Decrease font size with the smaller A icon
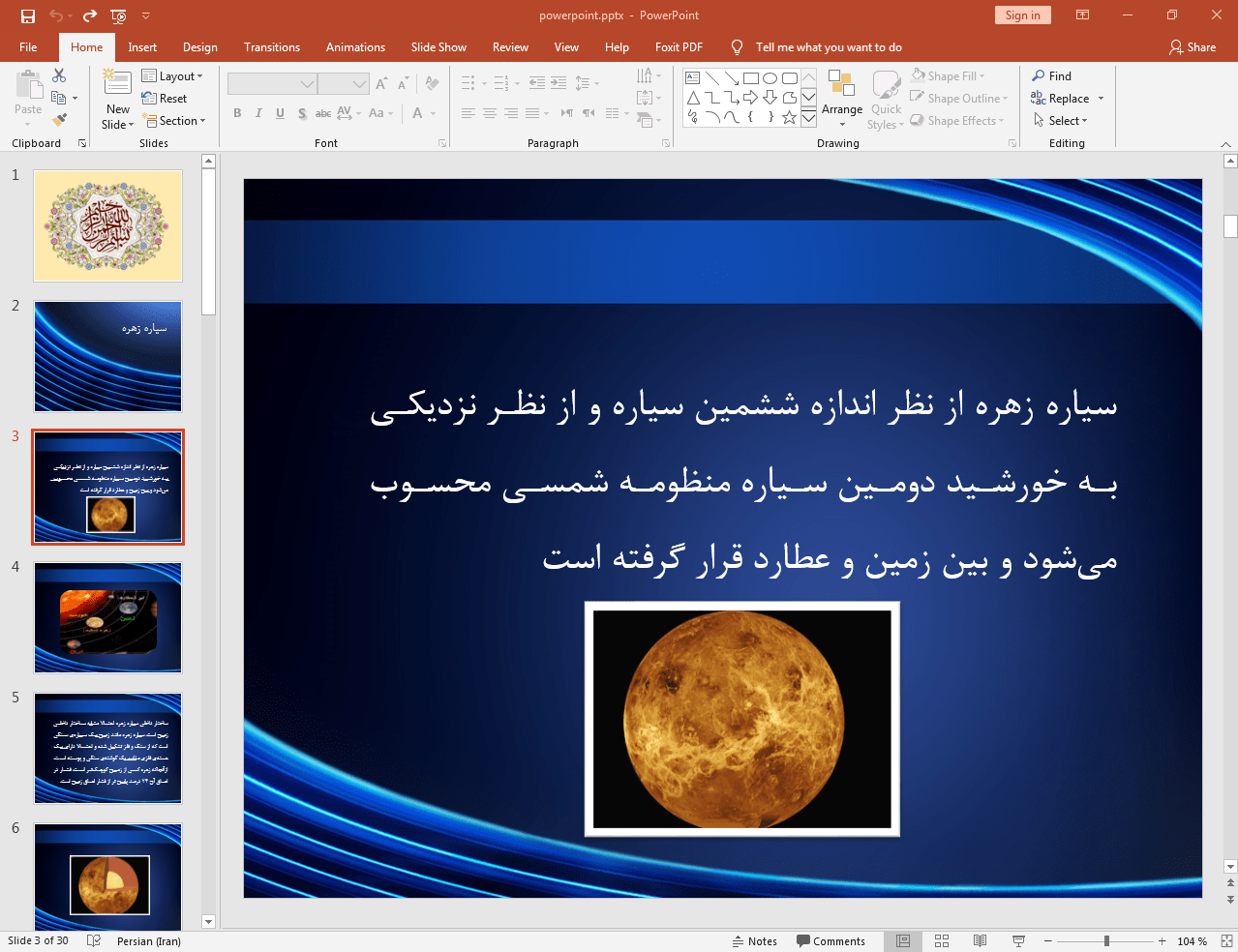The height and width of the screenshot is (952, 1238). coord(402,84)
